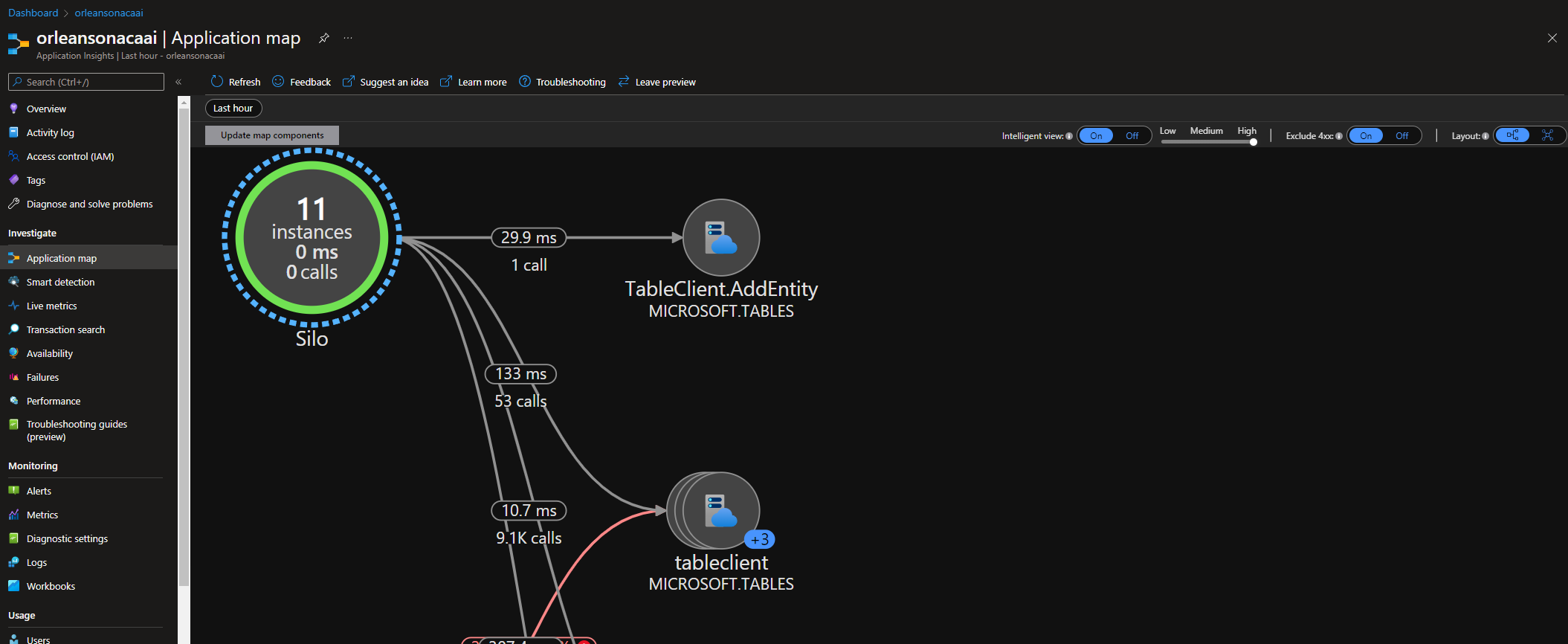Click the Intelligent view info icon
This screenshot has width=1568, height=644.
(1069, 136)
